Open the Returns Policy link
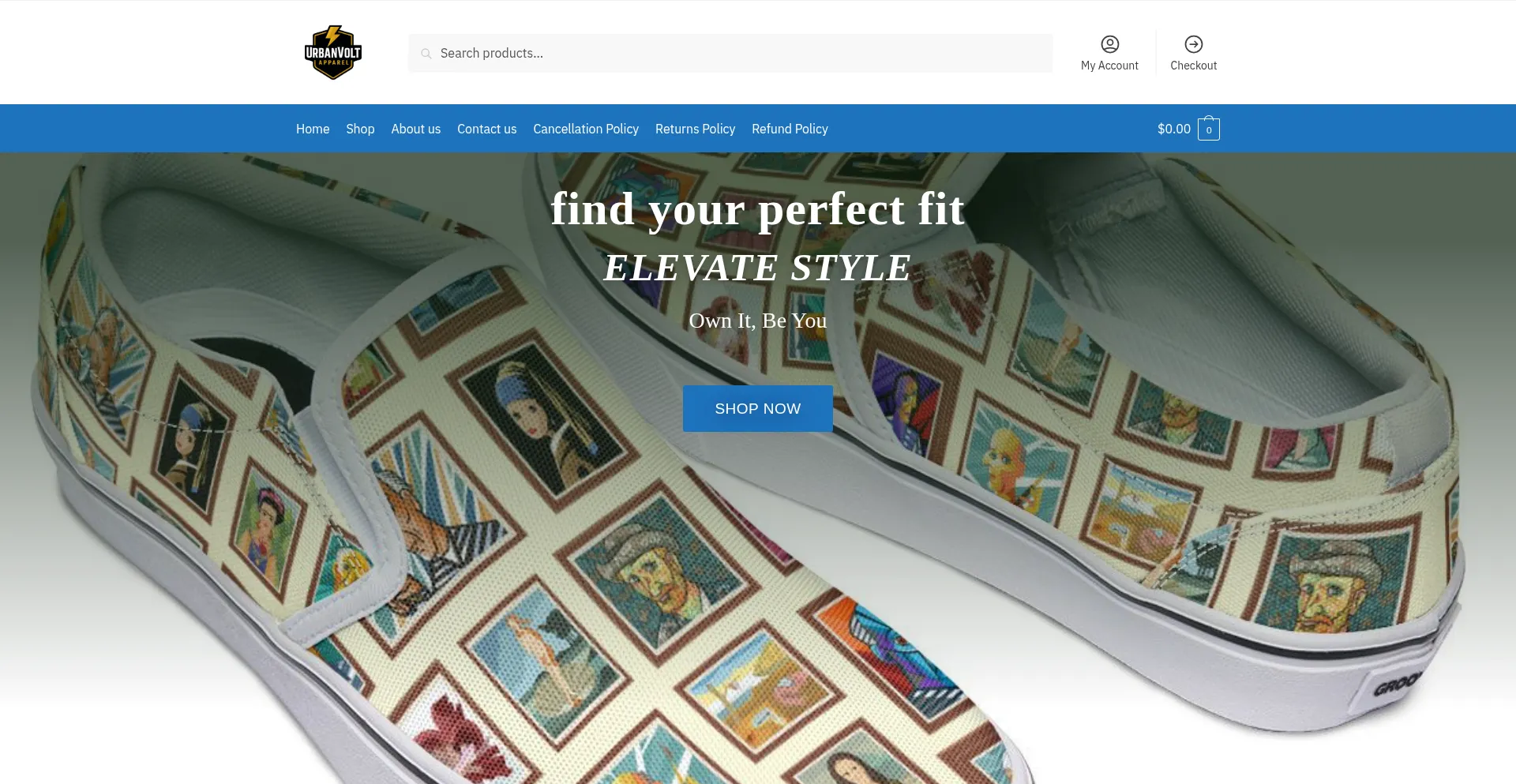Viewport: 1516px width, 784px height. coord(695,129)
